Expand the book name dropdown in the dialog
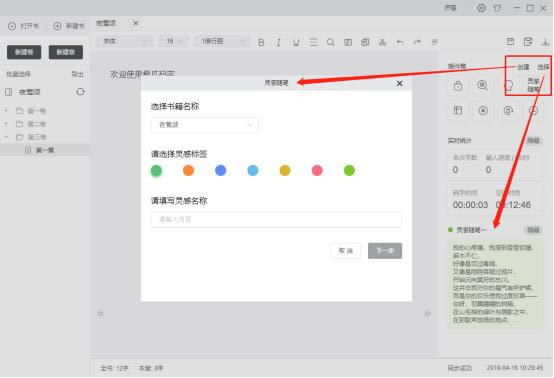Screen dimensions: 554x378 pyautogui.click(x=205, y=125)
